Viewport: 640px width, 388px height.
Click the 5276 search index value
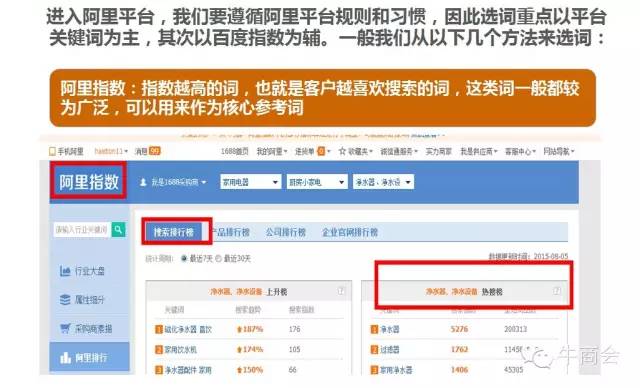pos(459,329)
